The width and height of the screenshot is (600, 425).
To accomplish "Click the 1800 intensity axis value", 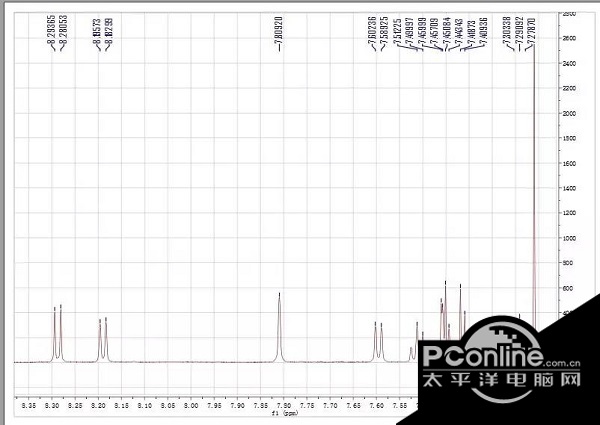I will [x=569, y=138].
